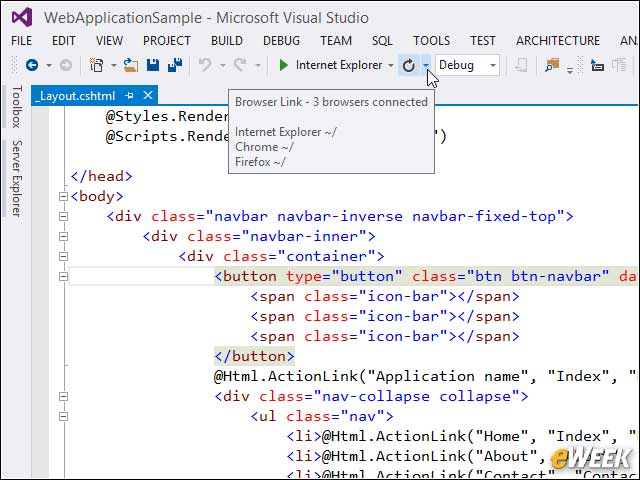Click the Navigate Backward arrow icon
640x480 pixels.
pyautogui.click(x=32, y=65)
